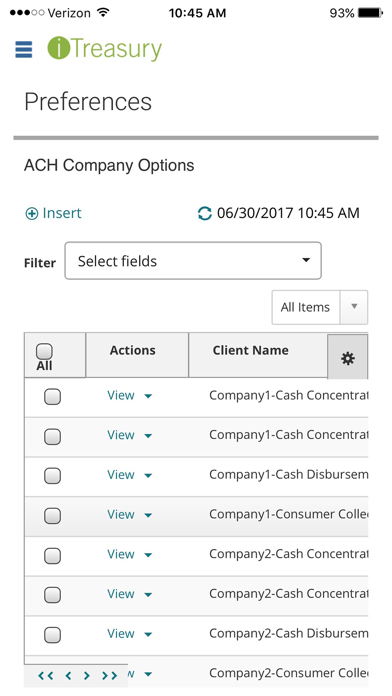The height and width of the screenshot is (696, 392).
Task: Open Company1-Consumer Collection client name cell
Action: tap(289, 514)
